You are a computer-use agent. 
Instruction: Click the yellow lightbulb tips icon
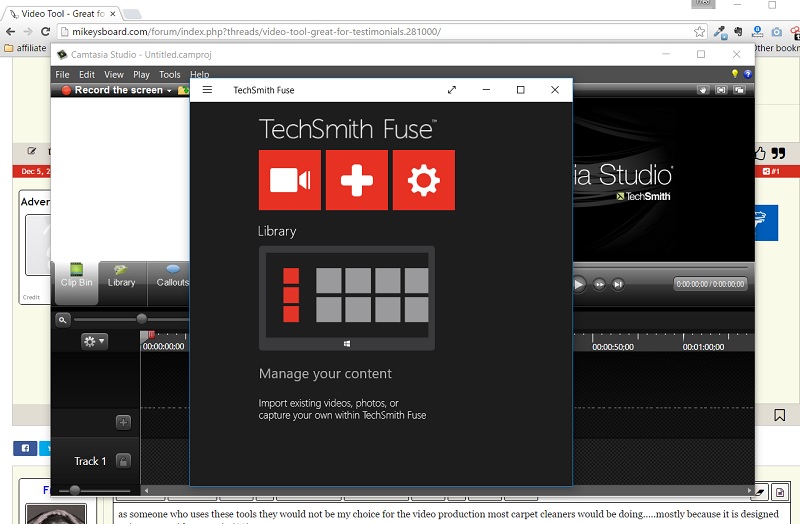[734, 74]
